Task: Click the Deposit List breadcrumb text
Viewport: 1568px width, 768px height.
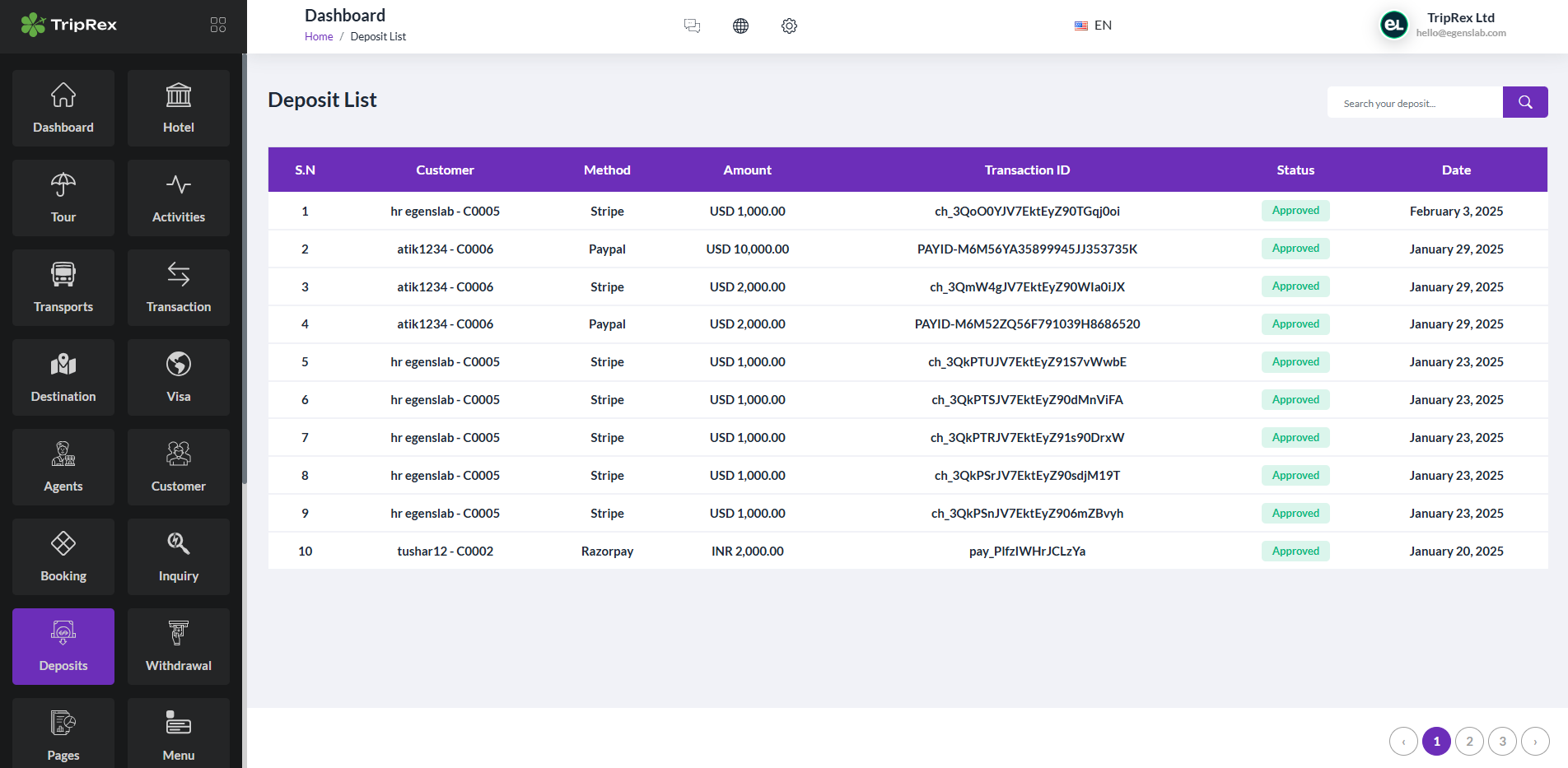Action: coord(378,36)
